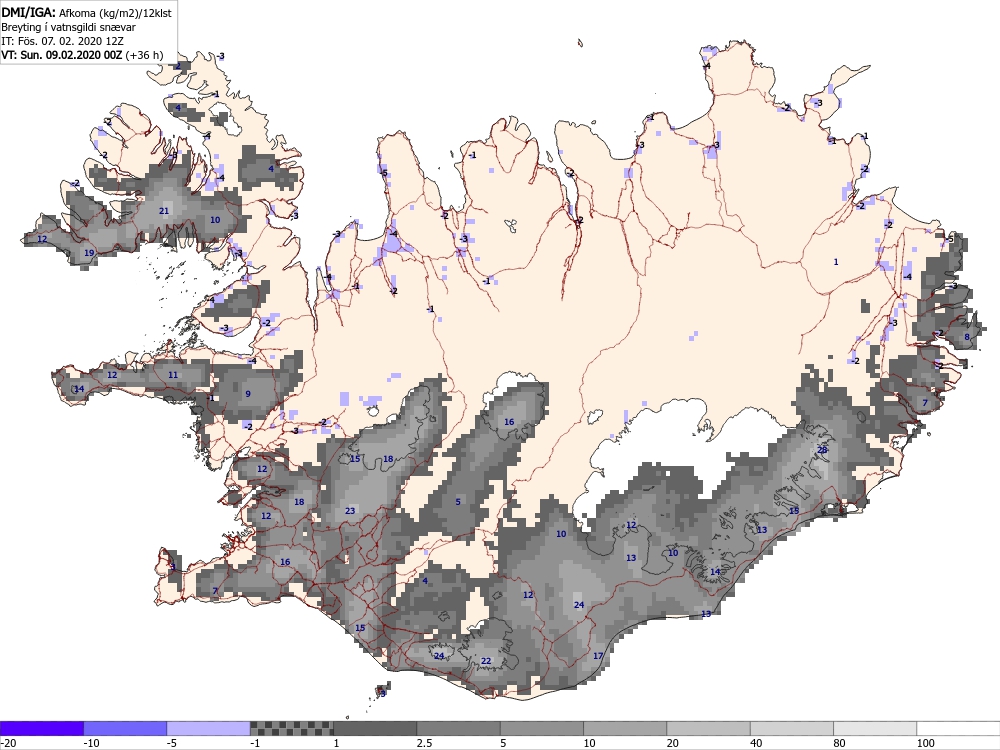
Task: Click the '80' legend scale label
Action: [x=841, y=743]
